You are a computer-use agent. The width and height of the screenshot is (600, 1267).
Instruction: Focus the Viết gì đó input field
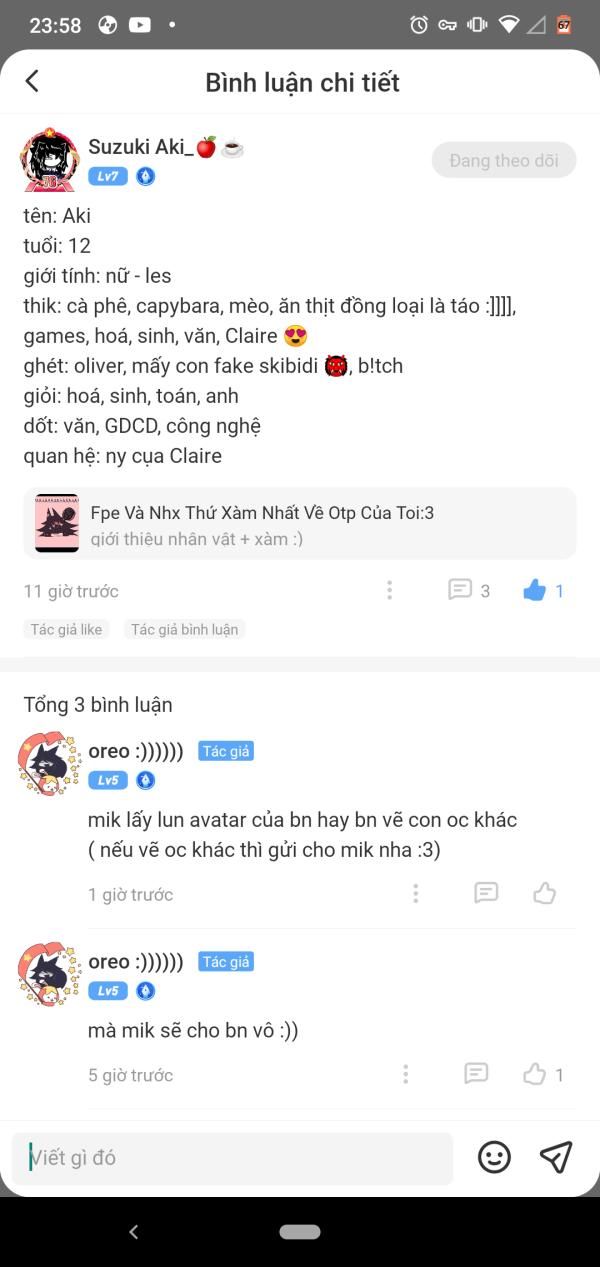[x=232, y=1158]
